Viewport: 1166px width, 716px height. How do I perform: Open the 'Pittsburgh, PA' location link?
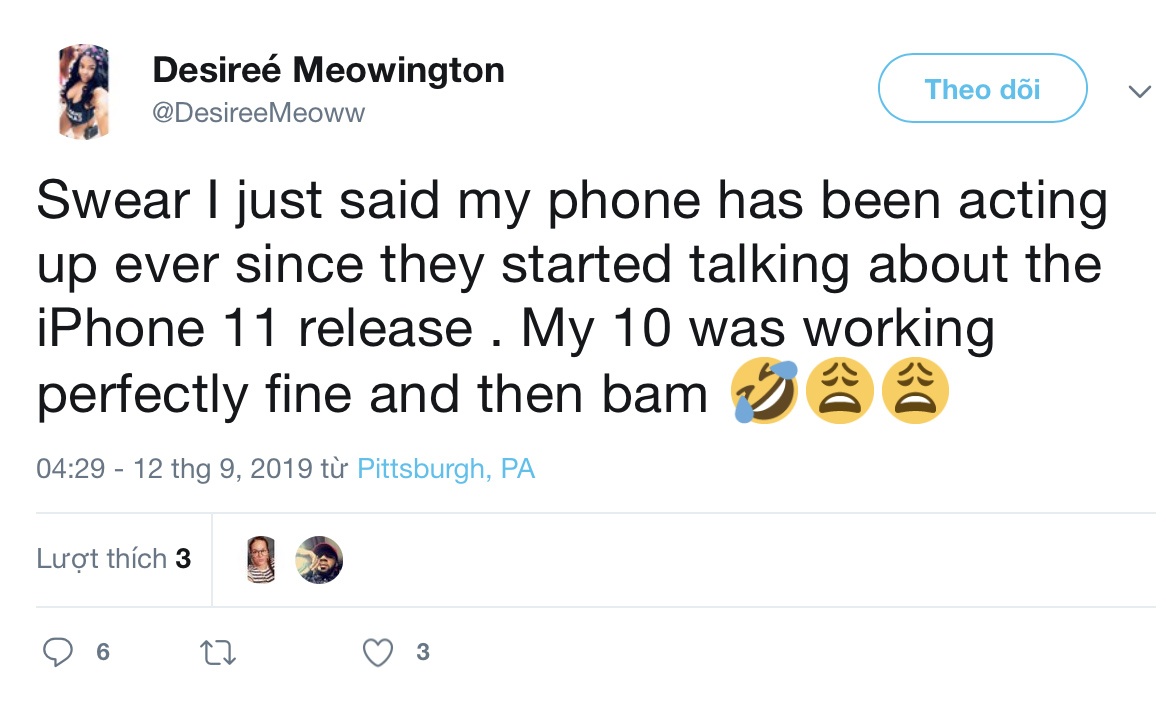tap(444, 468)
